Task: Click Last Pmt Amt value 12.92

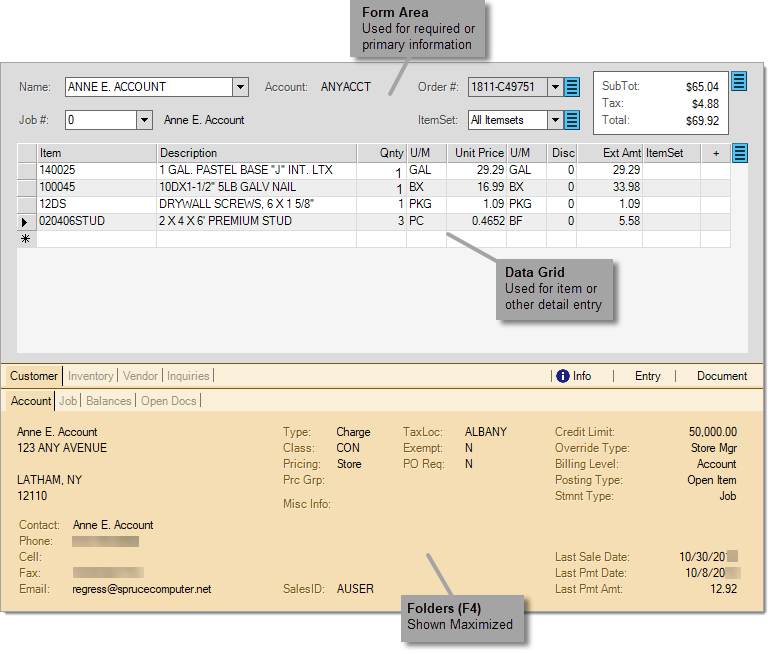Action: point(723,589)
